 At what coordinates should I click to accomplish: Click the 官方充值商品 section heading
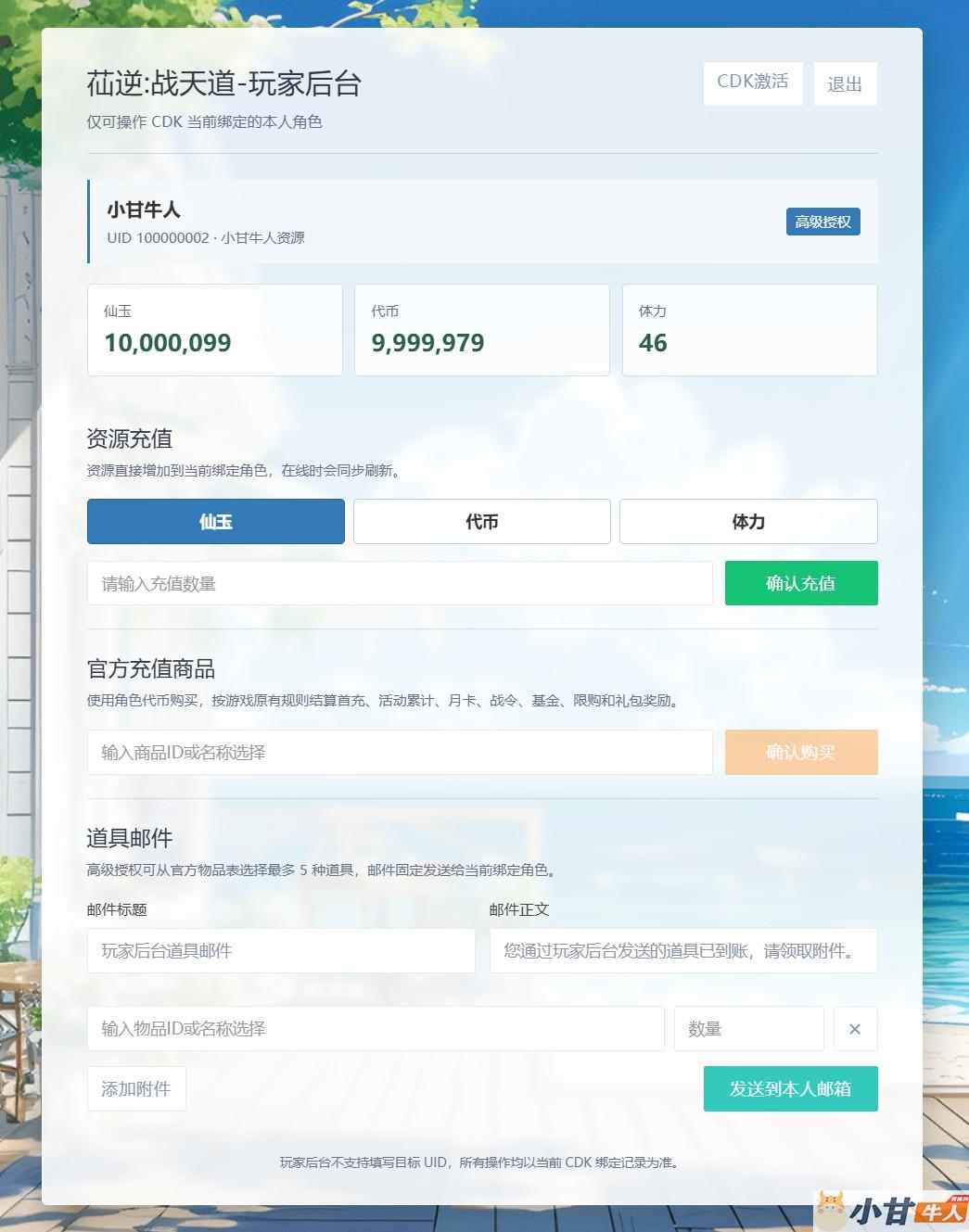click(x=151, y=667)
